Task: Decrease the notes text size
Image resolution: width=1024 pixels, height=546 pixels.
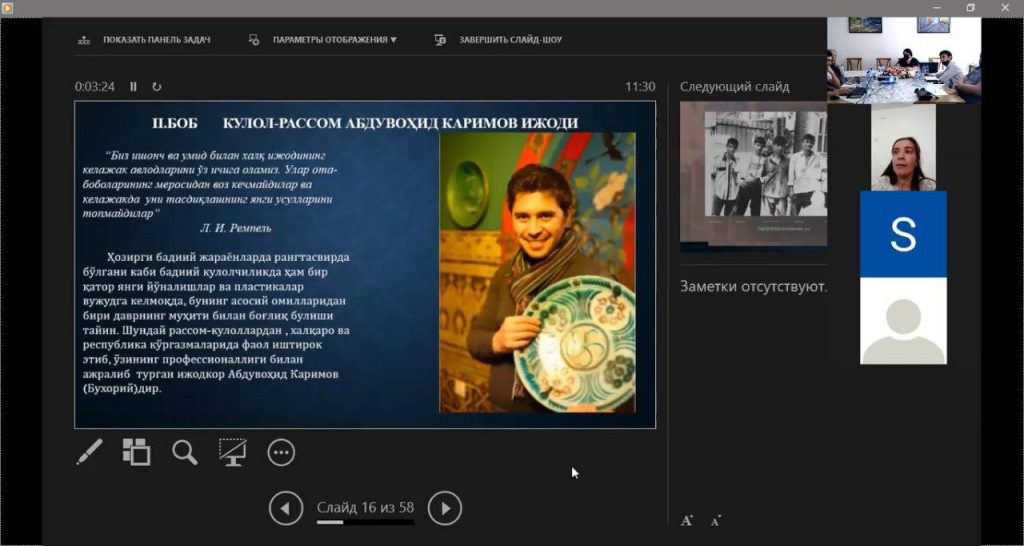Action: [716, 520]
